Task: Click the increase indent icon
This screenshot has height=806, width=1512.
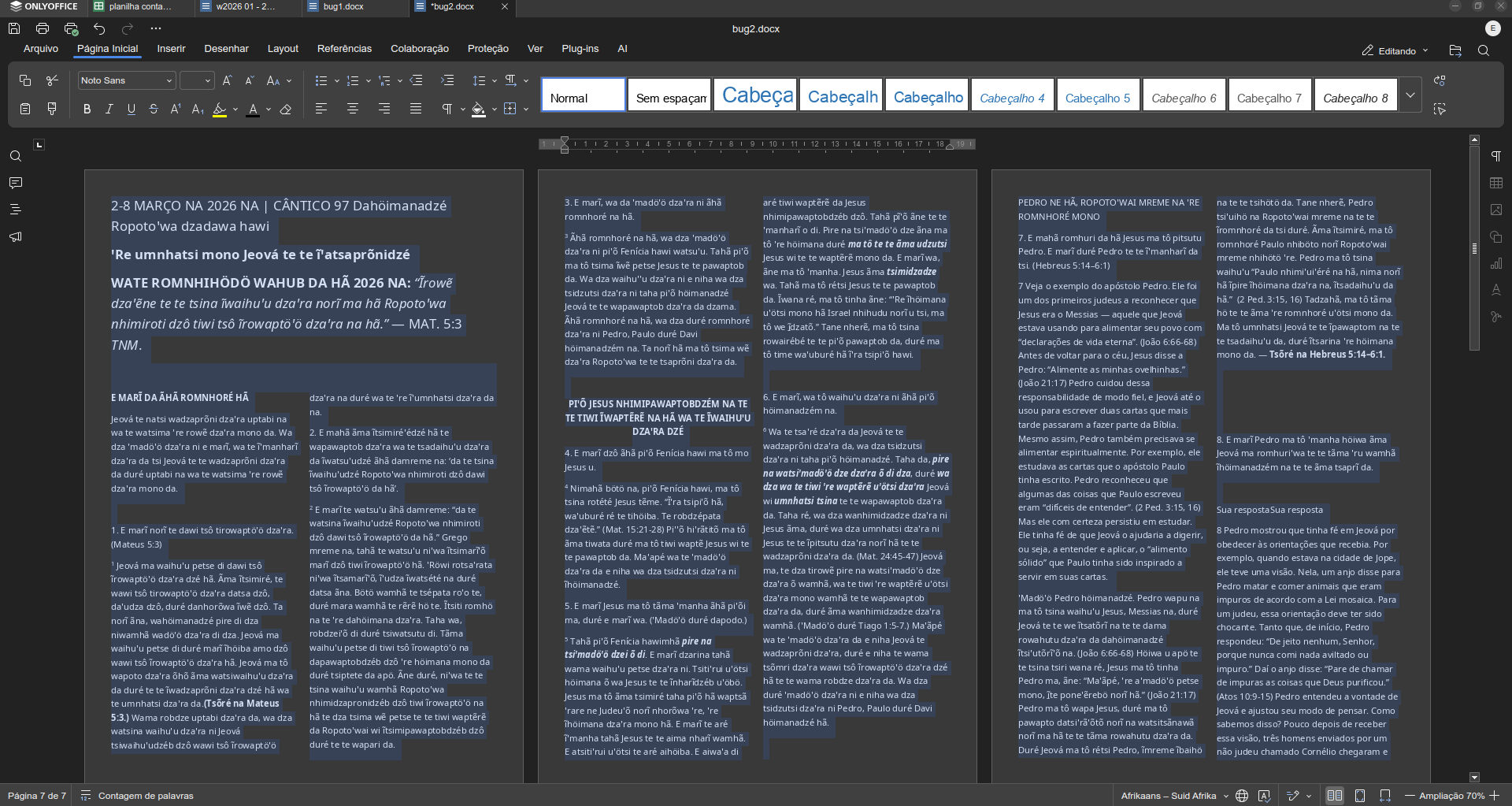Action: pyautogui.click(x=447, y=80)
